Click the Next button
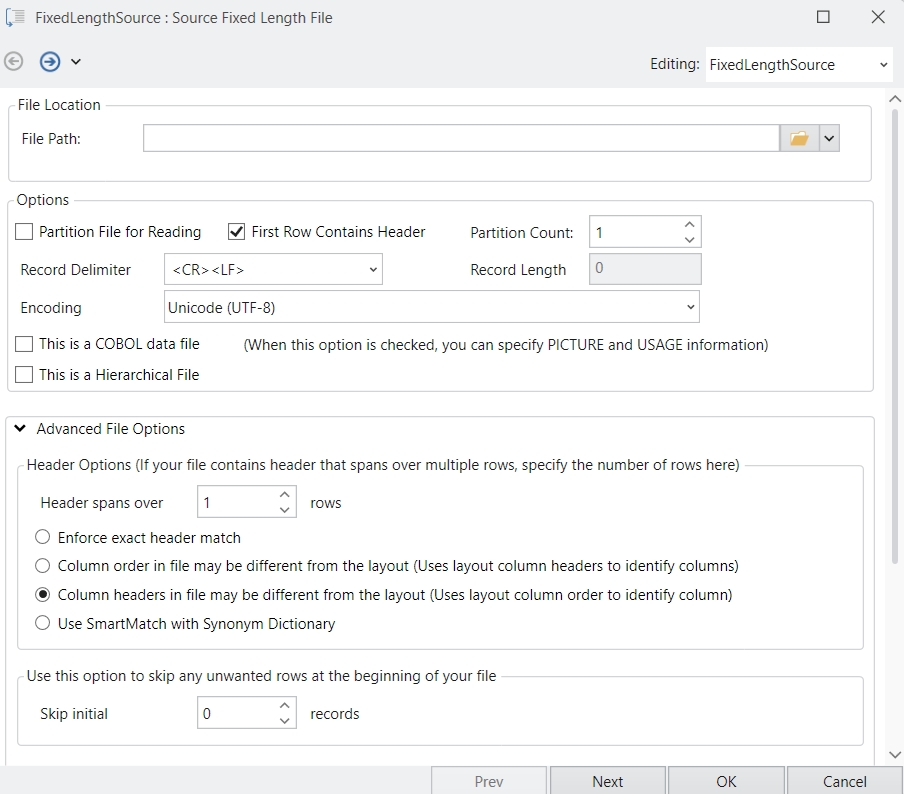 pos(607,781)
